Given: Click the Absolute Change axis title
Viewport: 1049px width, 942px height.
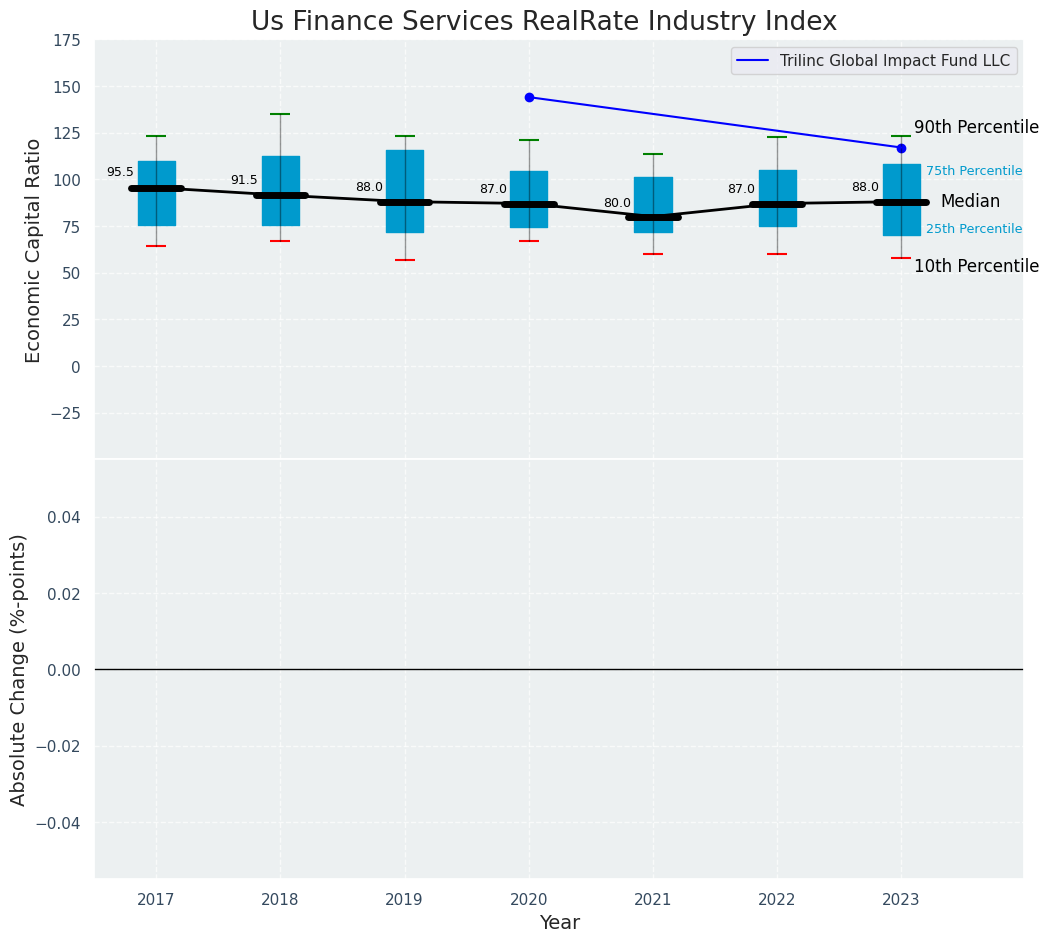Looking at the screenshot, I should click(19, 669).
